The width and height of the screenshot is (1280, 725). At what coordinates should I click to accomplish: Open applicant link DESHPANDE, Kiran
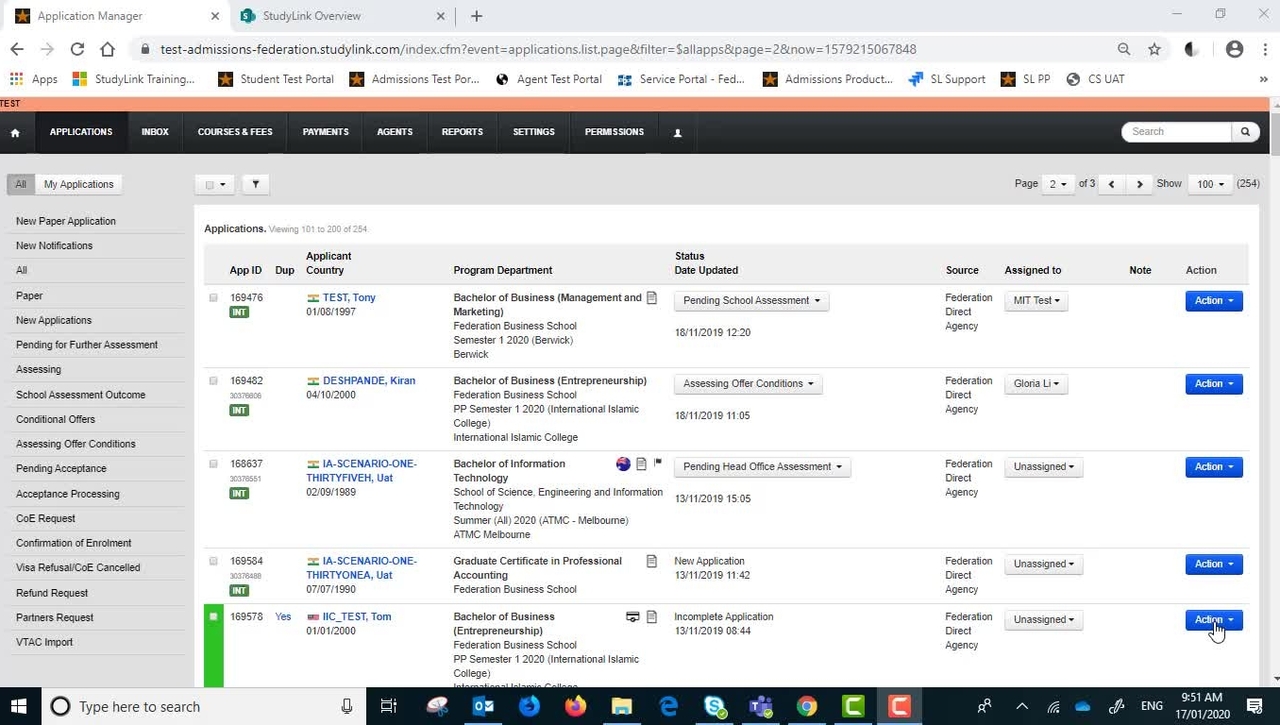pos(369,381)
